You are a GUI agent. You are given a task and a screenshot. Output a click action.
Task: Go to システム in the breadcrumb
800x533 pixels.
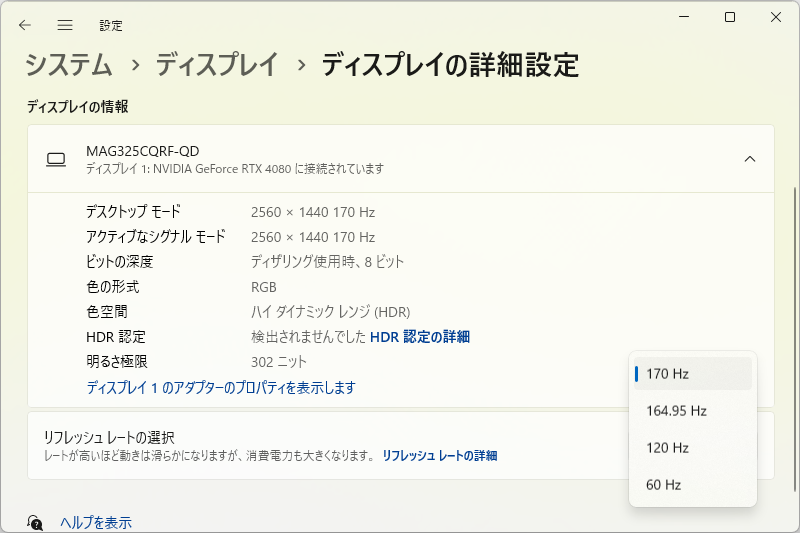coord(69,66)
